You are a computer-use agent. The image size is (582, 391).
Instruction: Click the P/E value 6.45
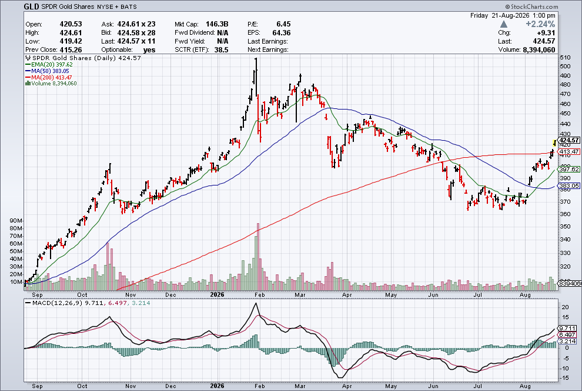[284, 24]
